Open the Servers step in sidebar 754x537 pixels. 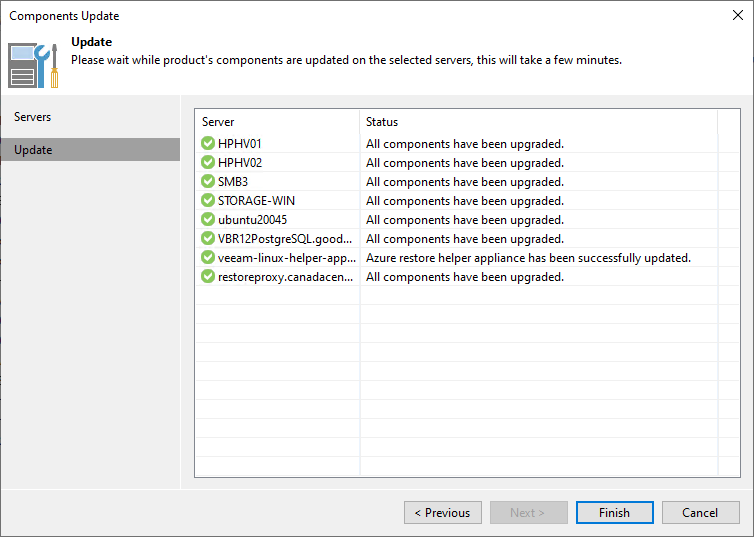pos(33,117)
